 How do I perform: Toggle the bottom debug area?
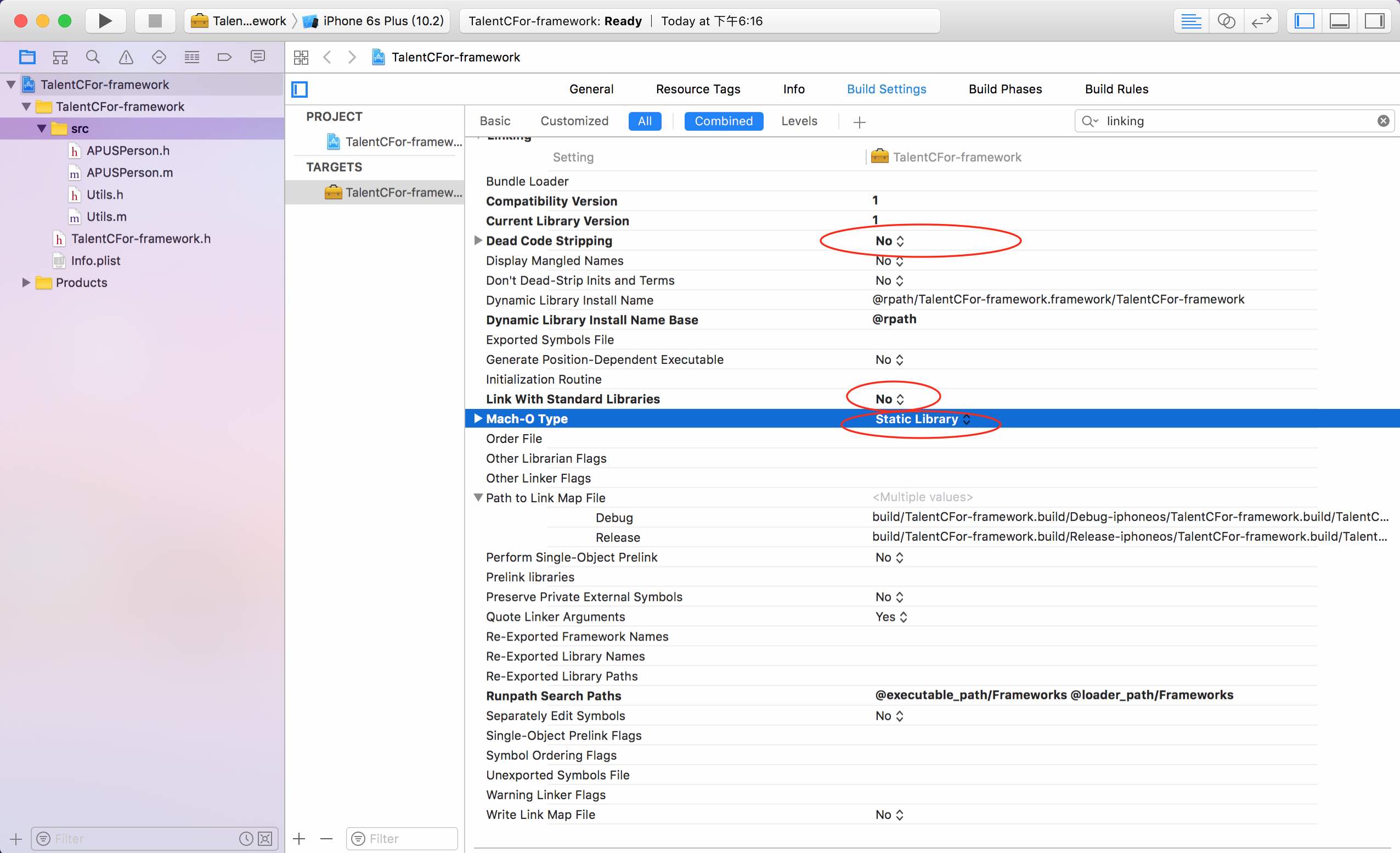[x=1339, y=21]
